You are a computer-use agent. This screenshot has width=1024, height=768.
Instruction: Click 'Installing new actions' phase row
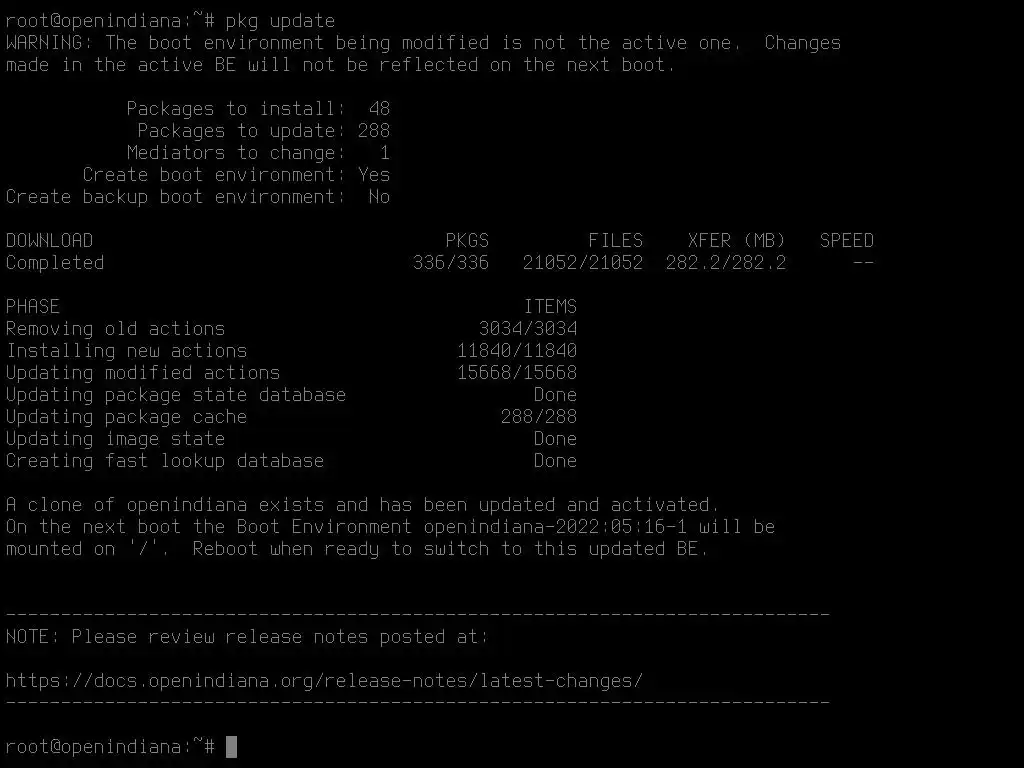[291, 351]
